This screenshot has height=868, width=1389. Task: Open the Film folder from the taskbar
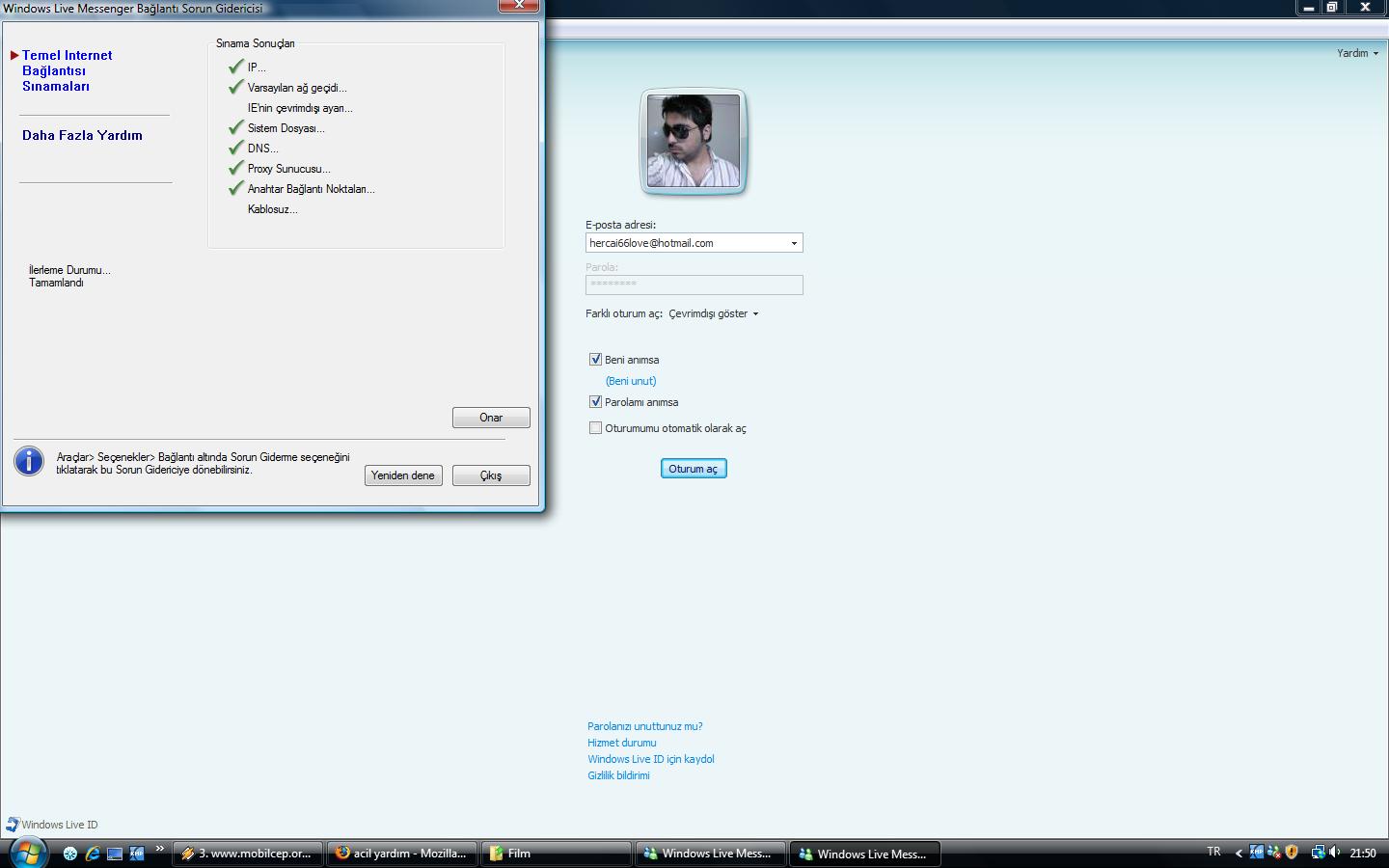click(x=557, y=854)
